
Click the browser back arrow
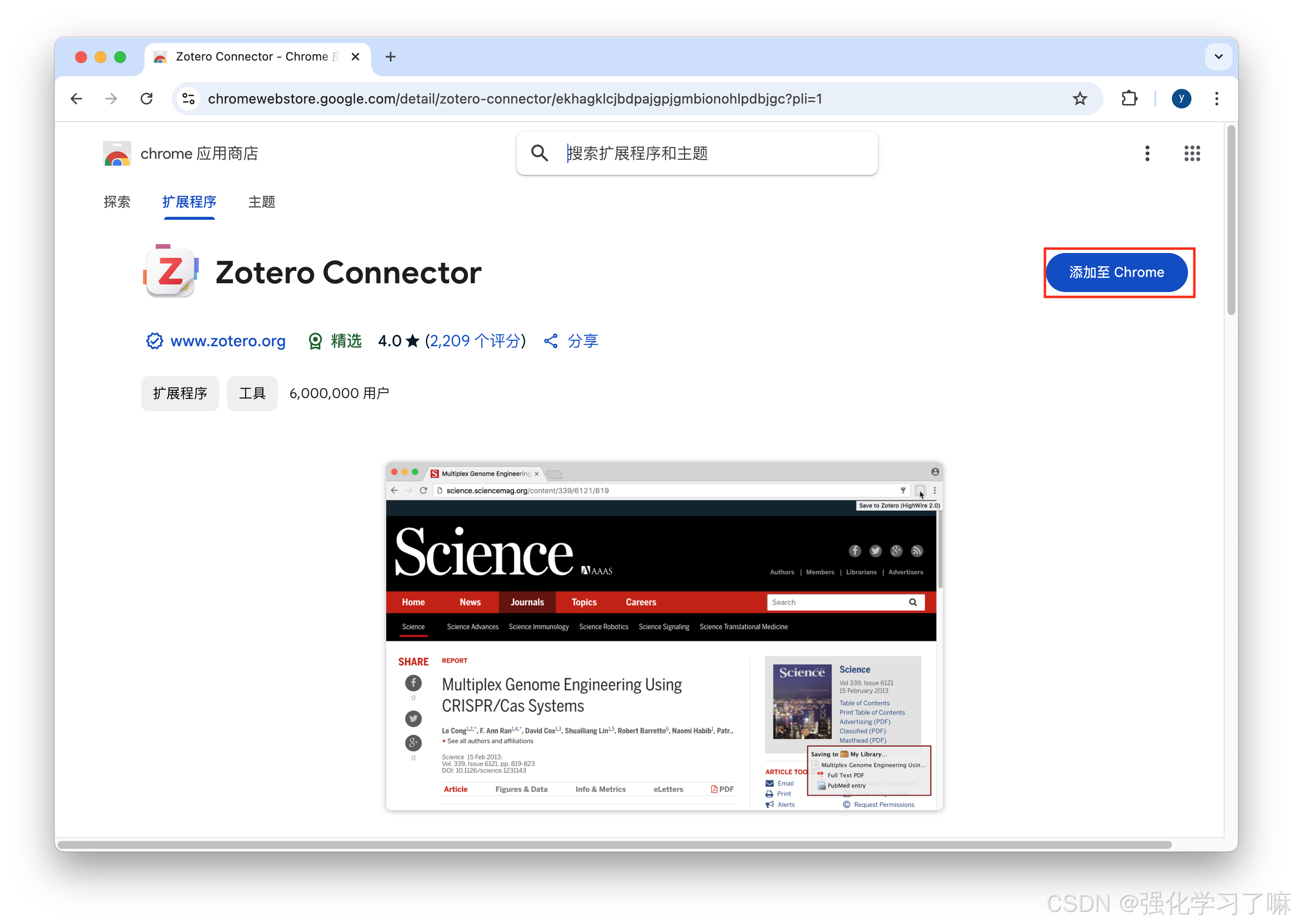(x=76, y=99)
